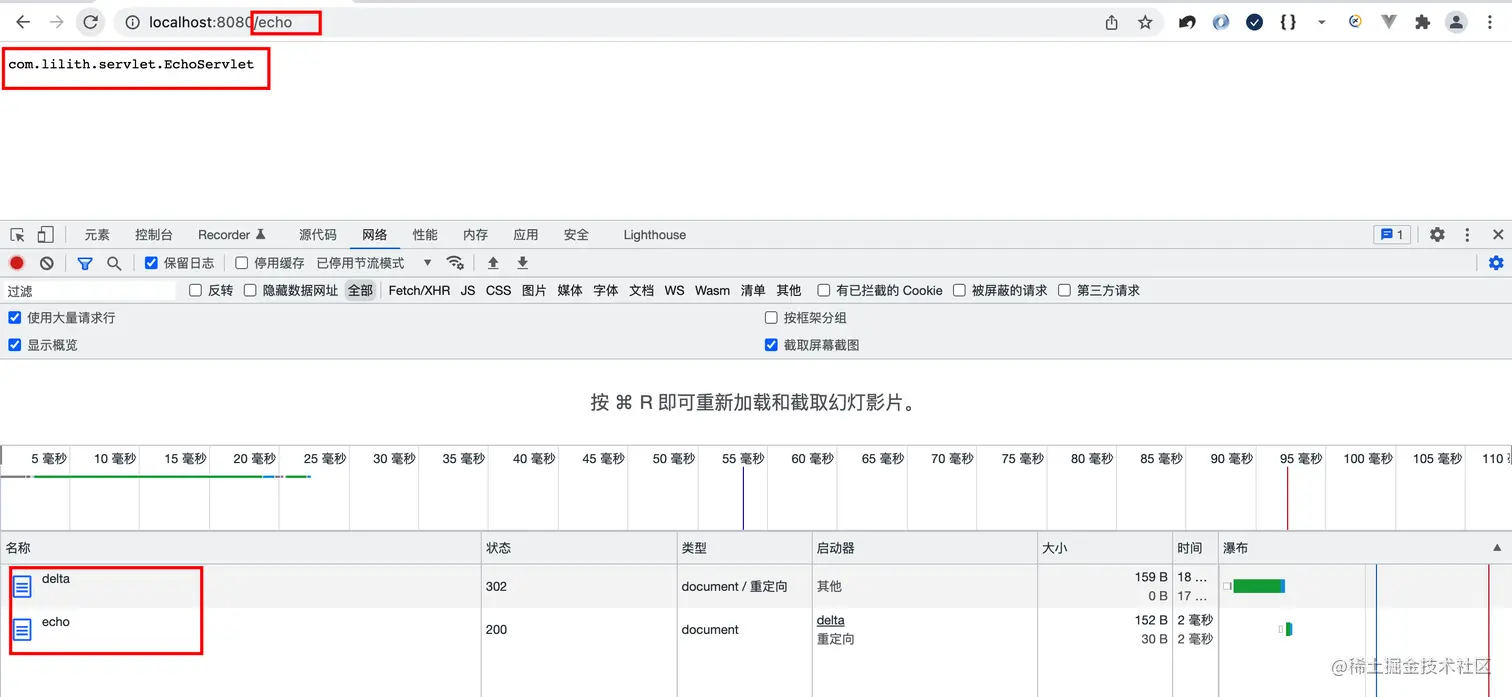The image size is (1512, 697).
Task: Switch to 控制台 tab
Action: tap(154, 235)
